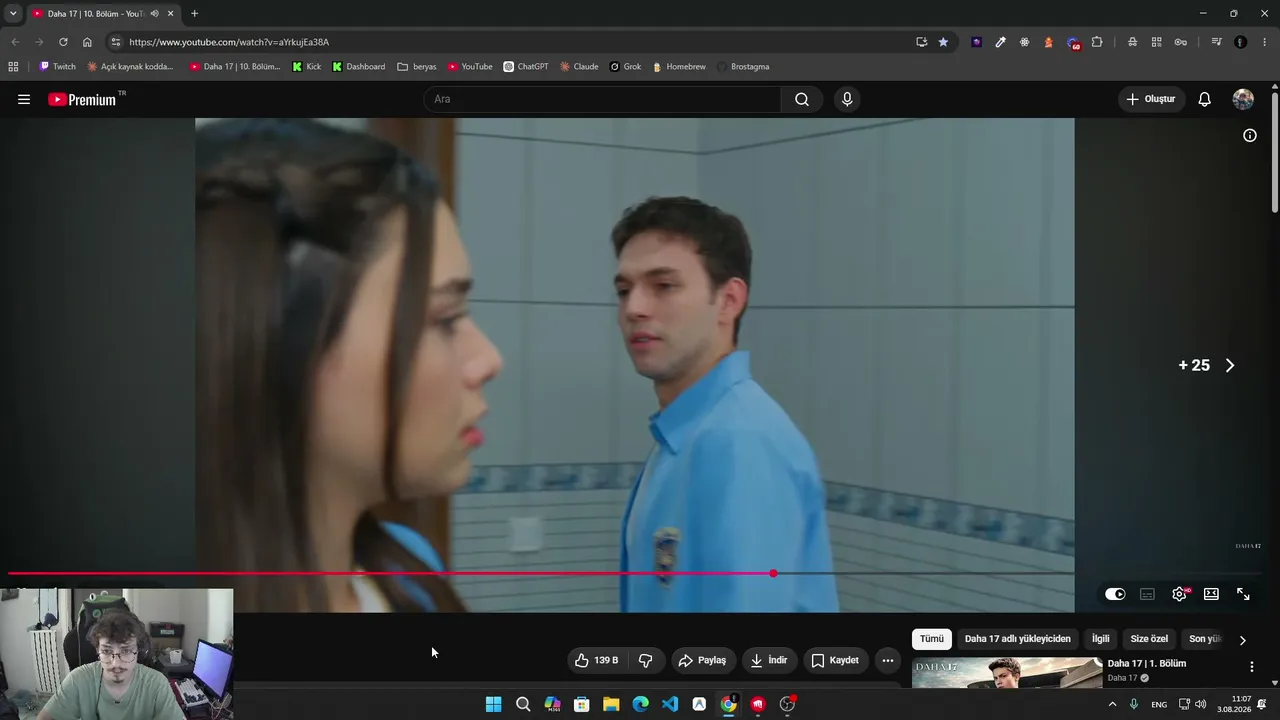This screenshot has width=1280, height=720.
Task: Install the page as an app icon
Action: (921, 42)
